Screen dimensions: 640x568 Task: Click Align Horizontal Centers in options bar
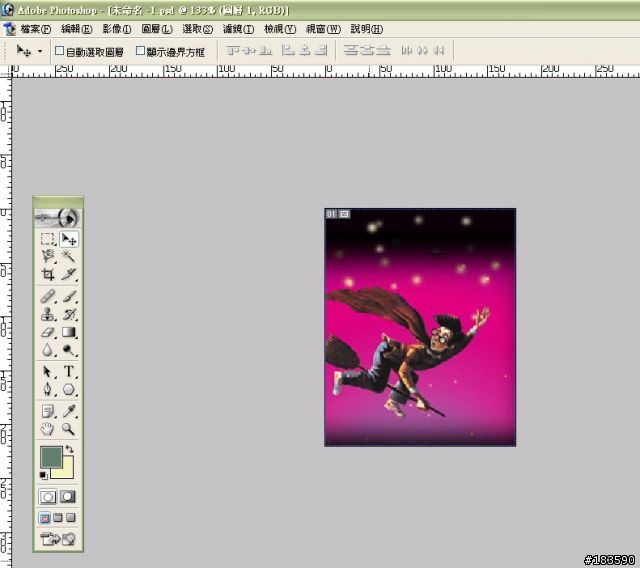click(x=304, y=50)
